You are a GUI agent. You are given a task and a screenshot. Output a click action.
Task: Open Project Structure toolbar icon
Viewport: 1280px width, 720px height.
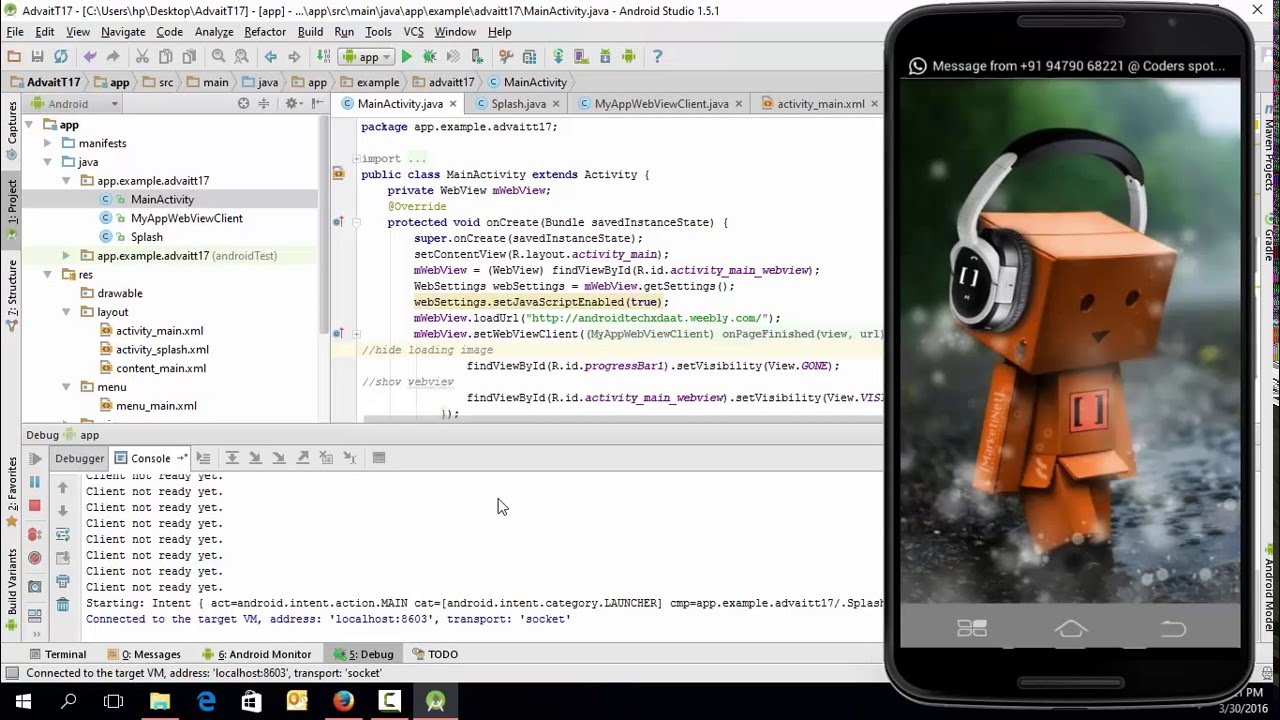(529, 57)
